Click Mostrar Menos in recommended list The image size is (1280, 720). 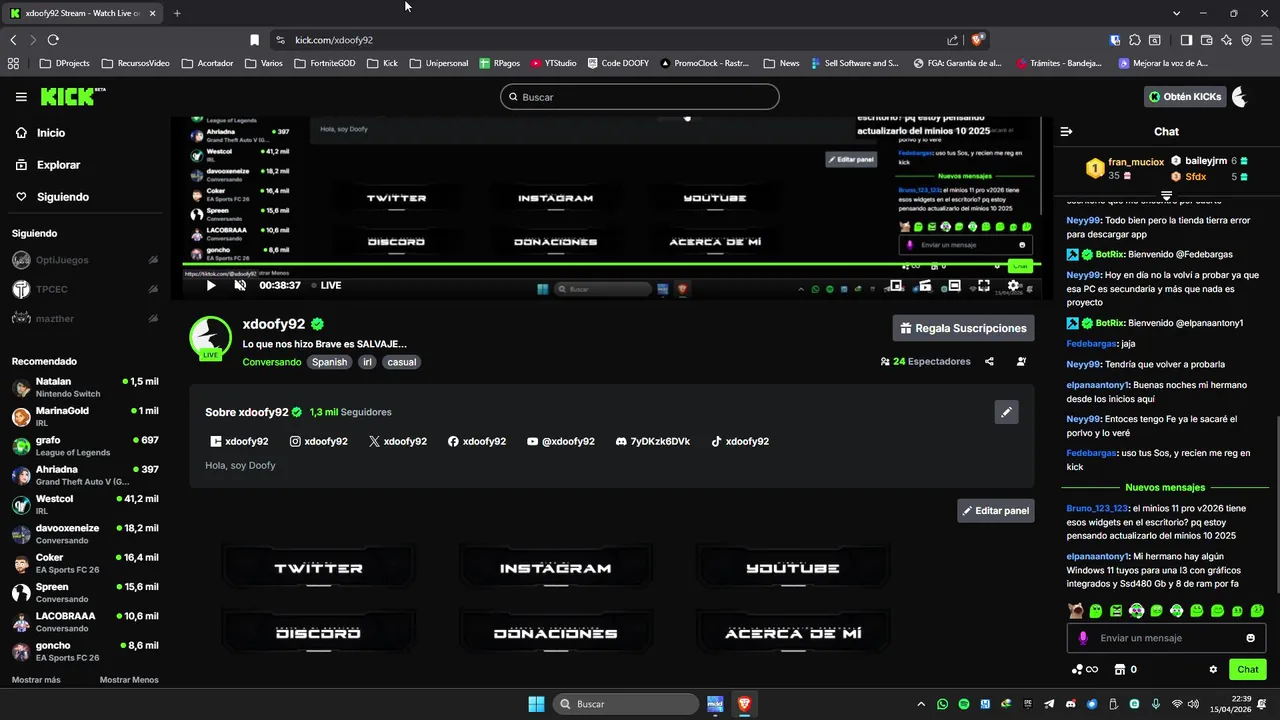(x=129, y=680)
